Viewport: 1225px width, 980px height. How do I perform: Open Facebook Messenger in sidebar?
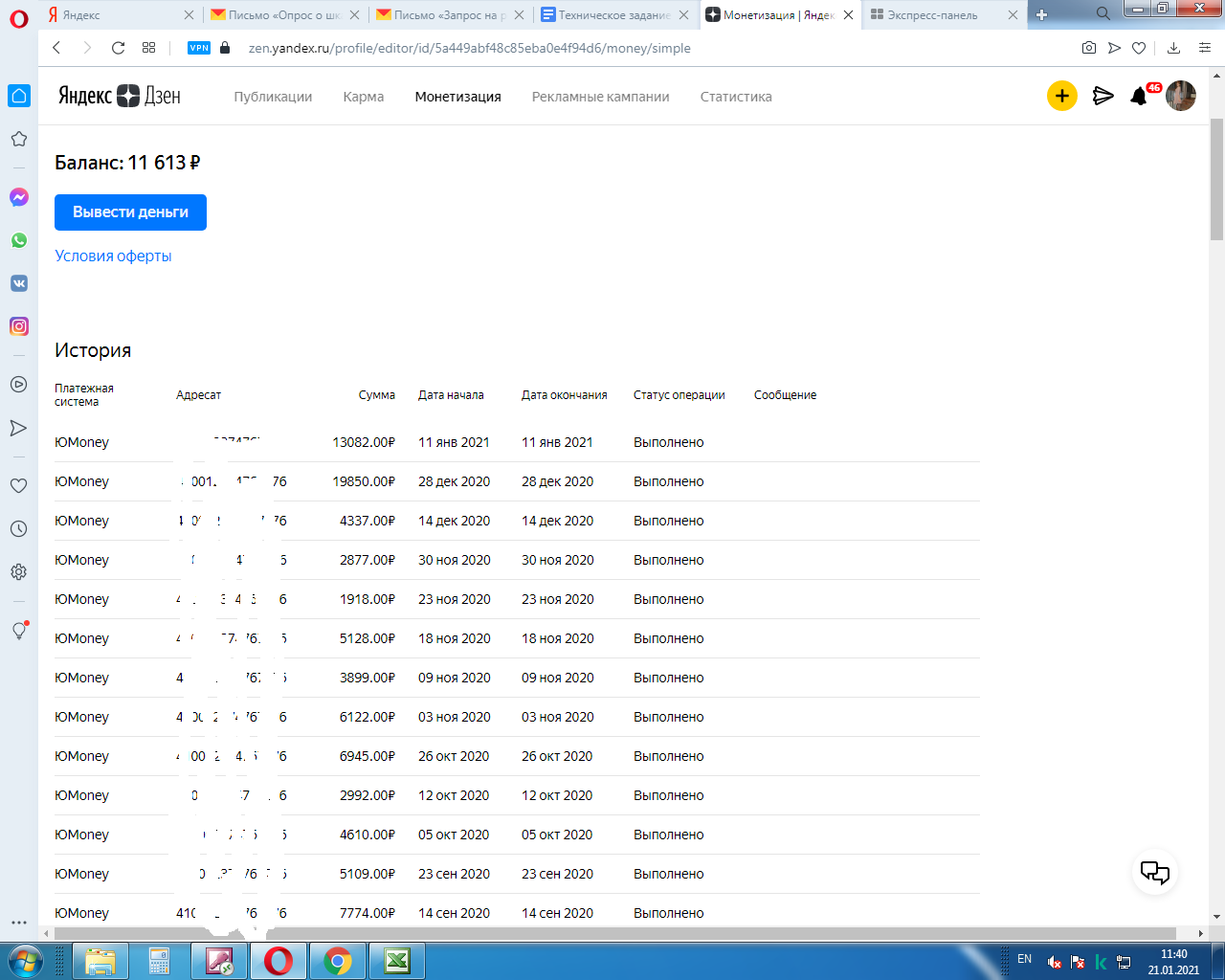point(19,197)
